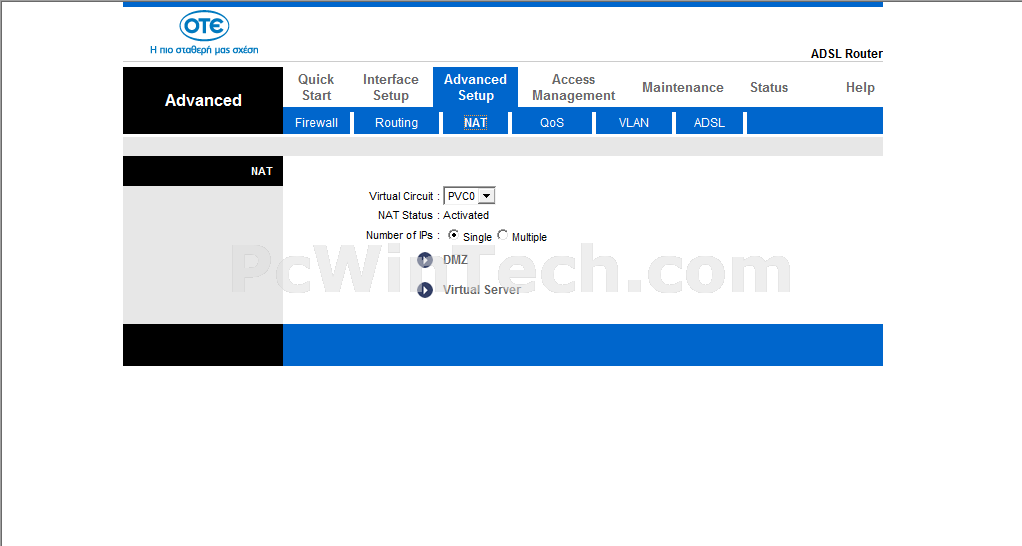
Task: Open the Virtual Circuit PVC0 dropdown
Action: (469, 196)
